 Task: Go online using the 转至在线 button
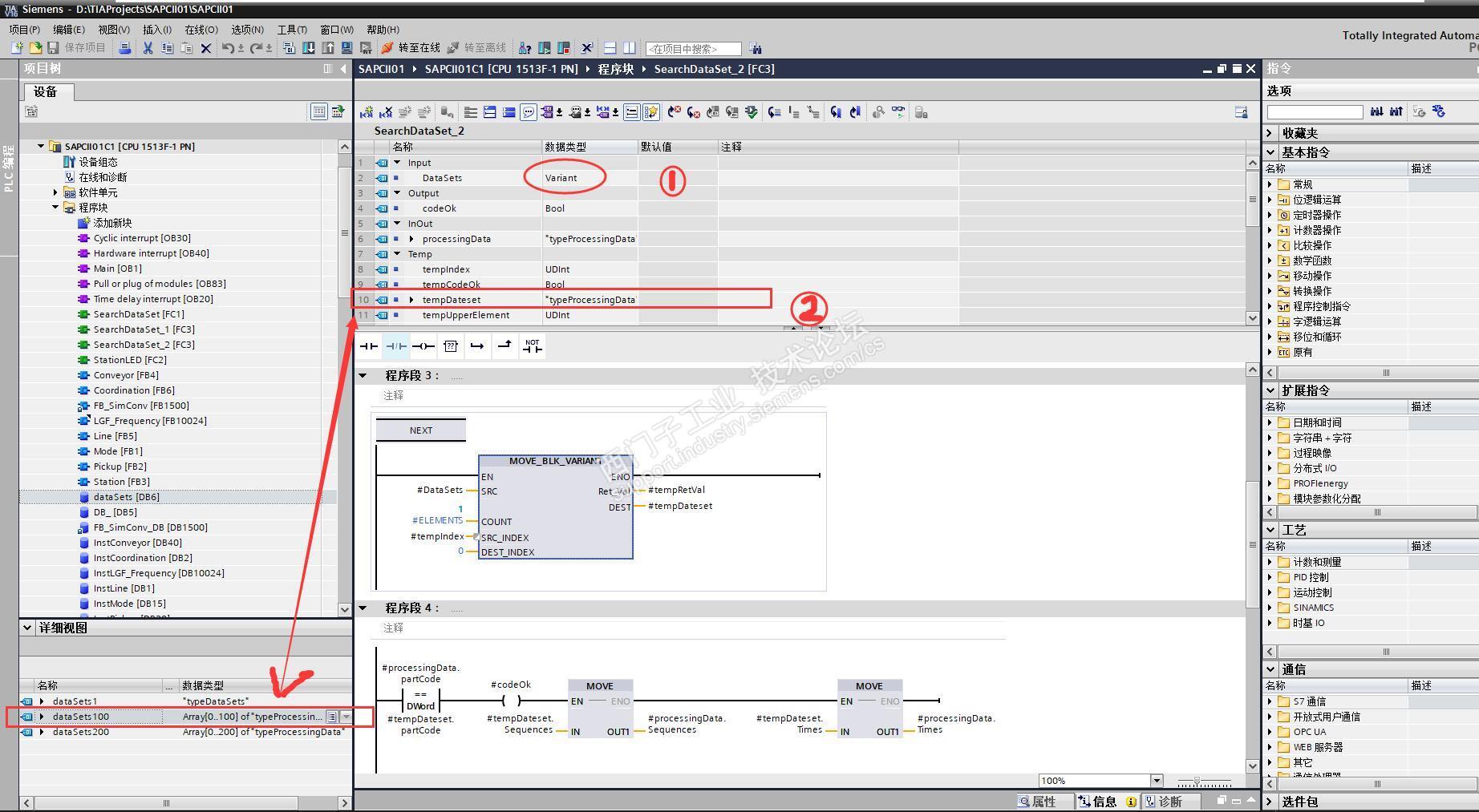tap(411, 48)
